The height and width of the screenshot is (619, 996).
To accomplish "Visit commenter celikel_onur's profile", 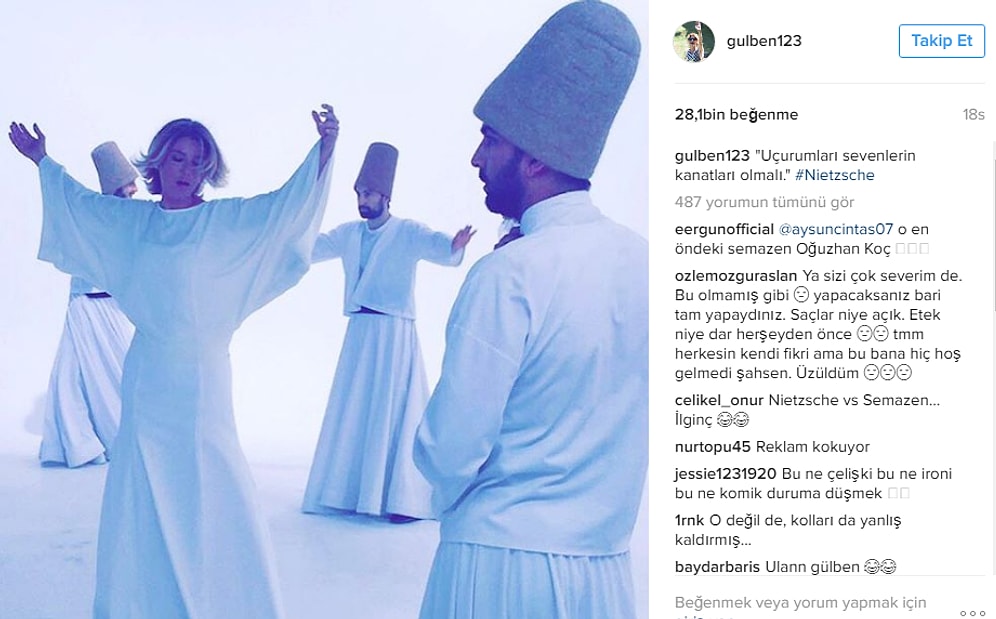I will click(x=719, y=400).
